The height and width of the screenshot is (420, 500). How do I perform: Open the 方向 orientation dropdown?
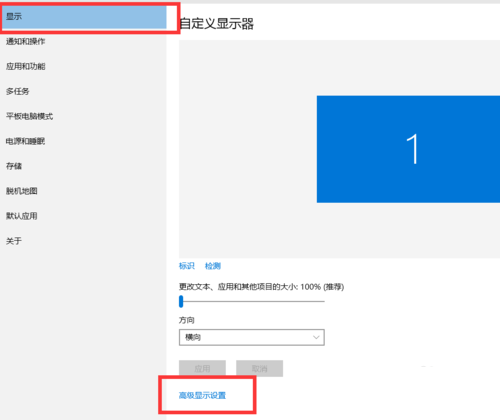click(252, 337)
